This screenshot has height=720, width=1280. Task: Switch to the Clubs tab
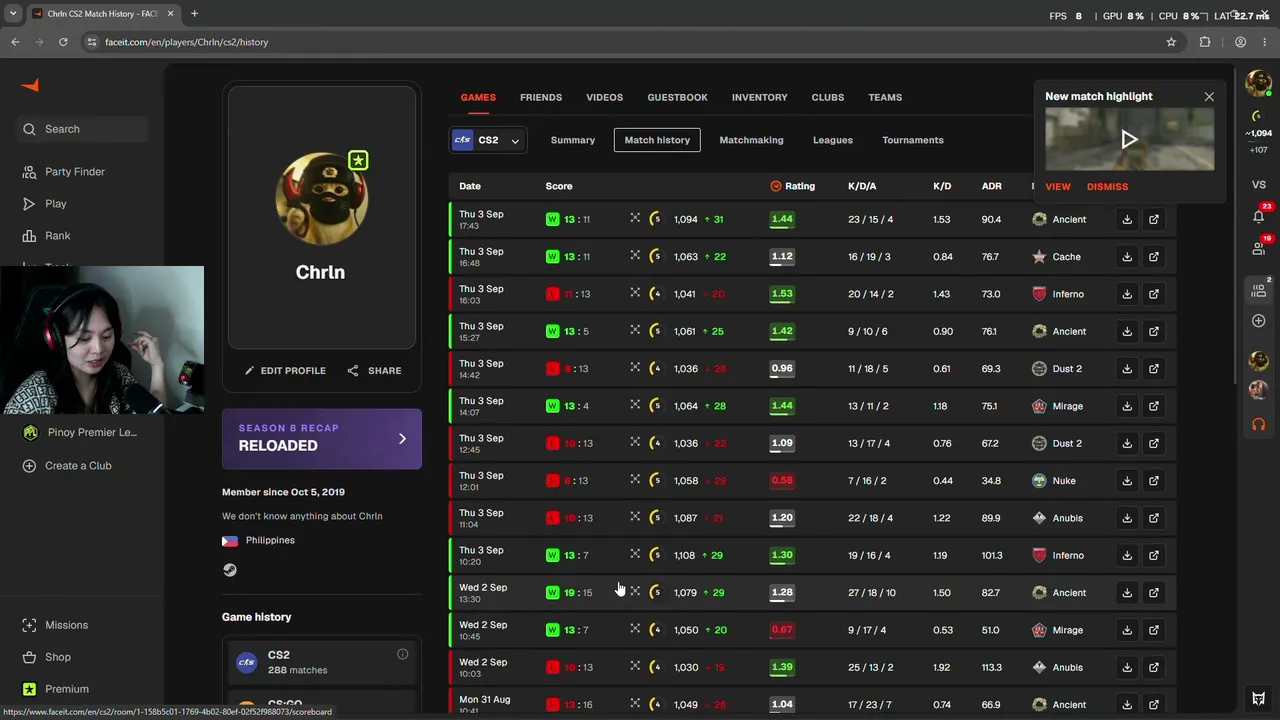tap(828, 97)
